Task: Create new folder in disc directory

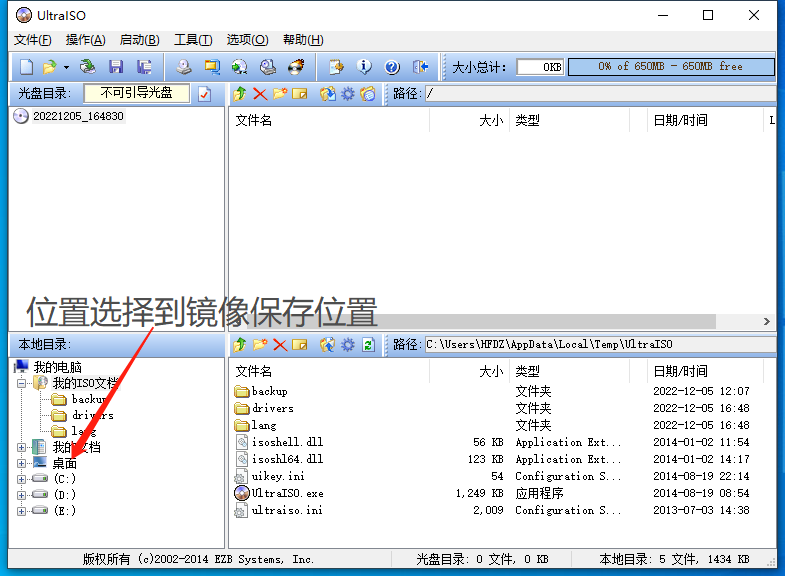Action: coord(280,94)
